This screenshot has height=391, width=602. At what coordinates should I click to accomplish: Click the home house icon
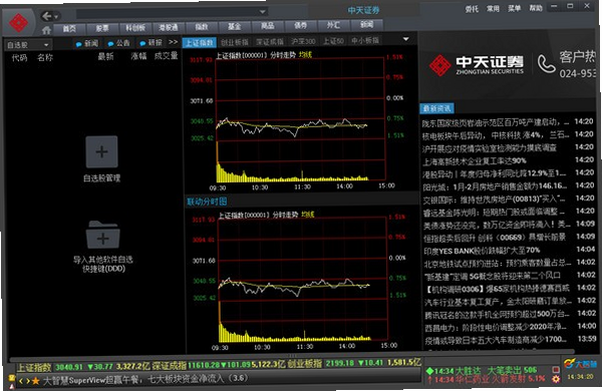[x=46, y=30]
